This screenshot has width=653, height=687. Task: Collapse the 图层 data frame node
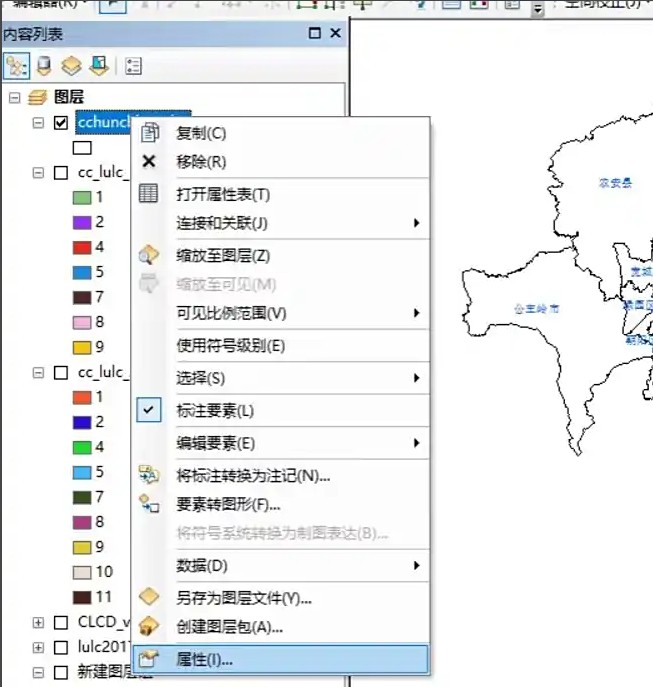point(14,97)
